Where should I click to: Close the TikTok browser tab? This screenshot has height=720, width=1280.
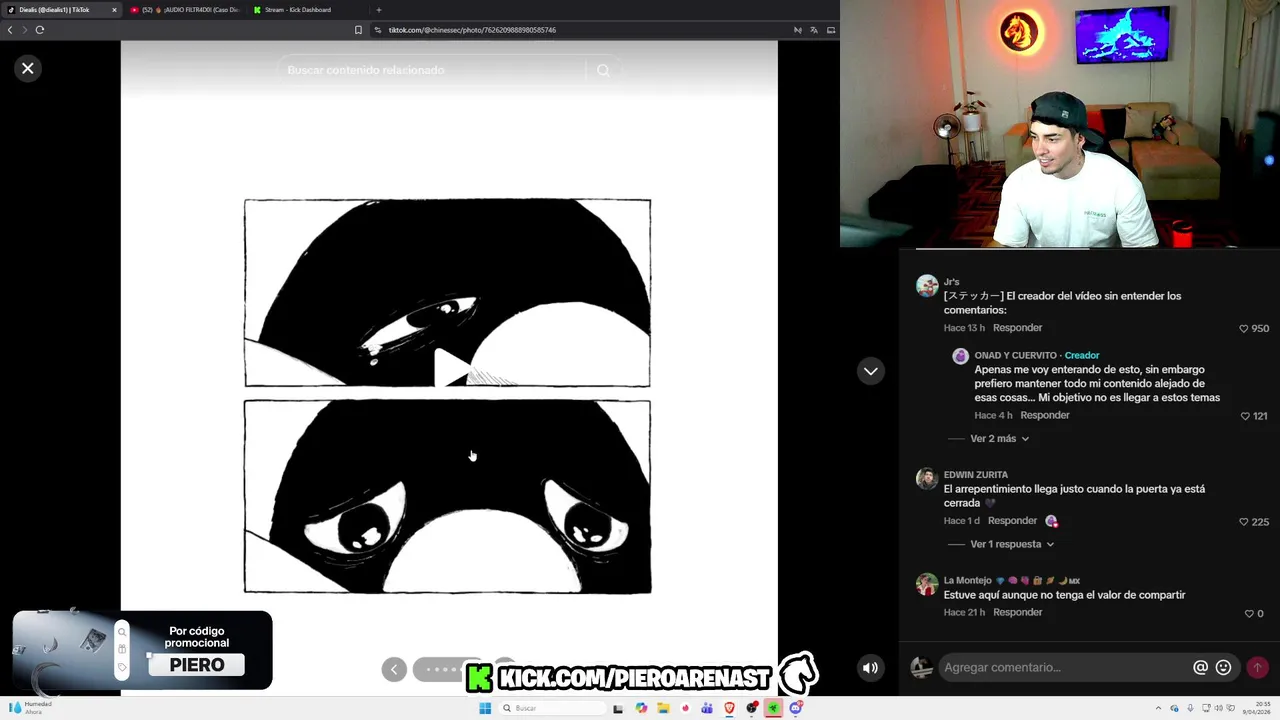pyautogui.click(x=114, y=10)
